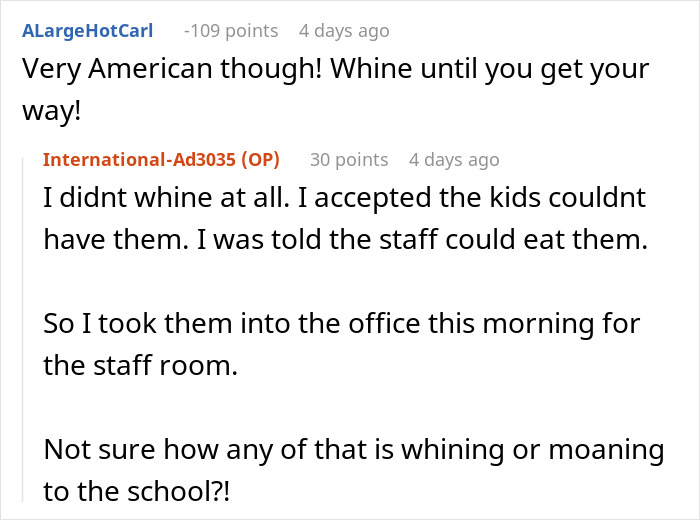The image size is (700, 520).
Task: Click the -109 points score
Action: 231,31
